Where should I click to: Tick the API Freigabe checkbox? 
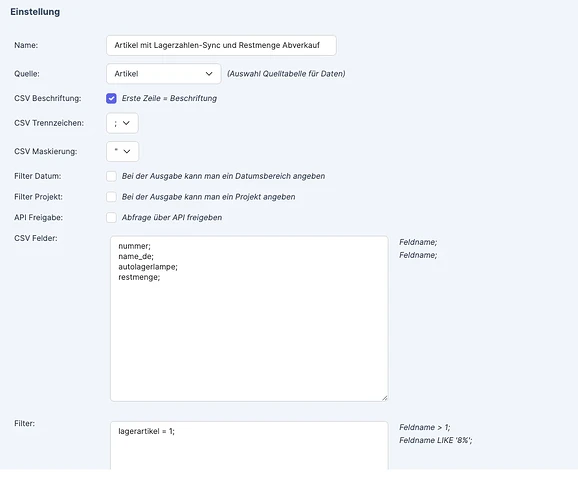click(x=111, y=218)
